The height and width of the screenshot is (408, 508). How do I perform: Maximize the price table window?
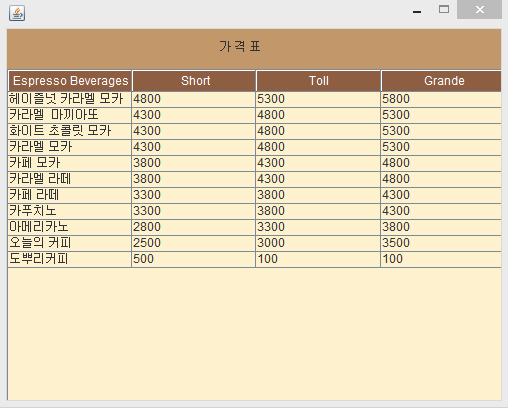coord(444,10)
